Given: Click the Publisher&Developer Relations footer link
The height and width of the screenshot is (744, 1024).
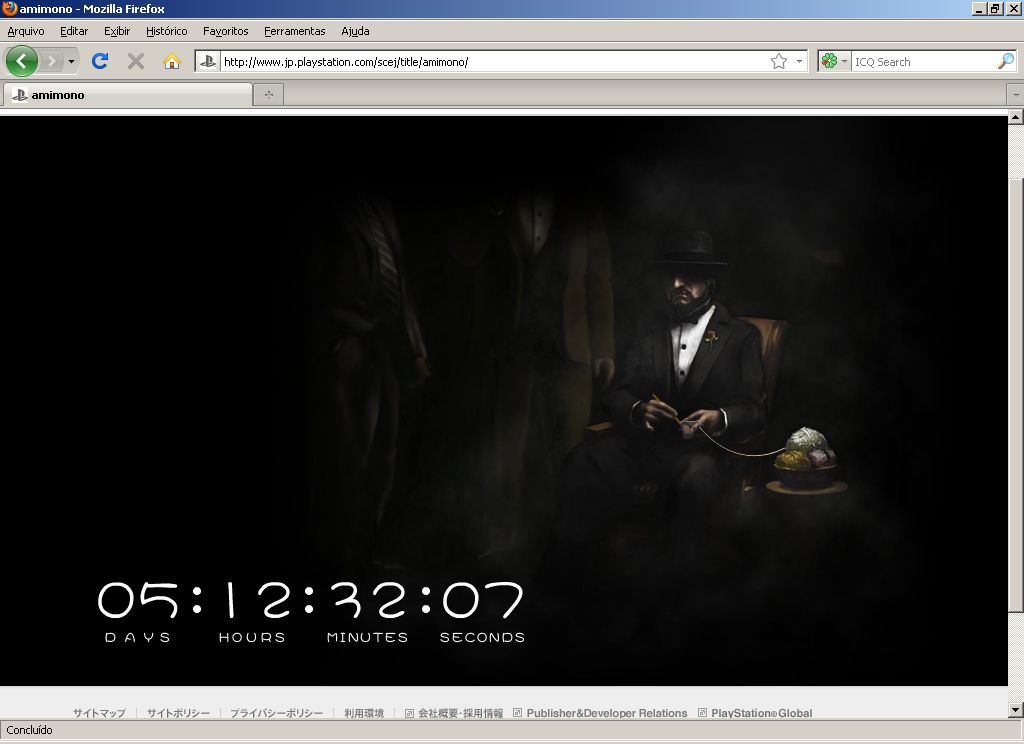Looking at the screenshot, I should [x=606, y=713].
